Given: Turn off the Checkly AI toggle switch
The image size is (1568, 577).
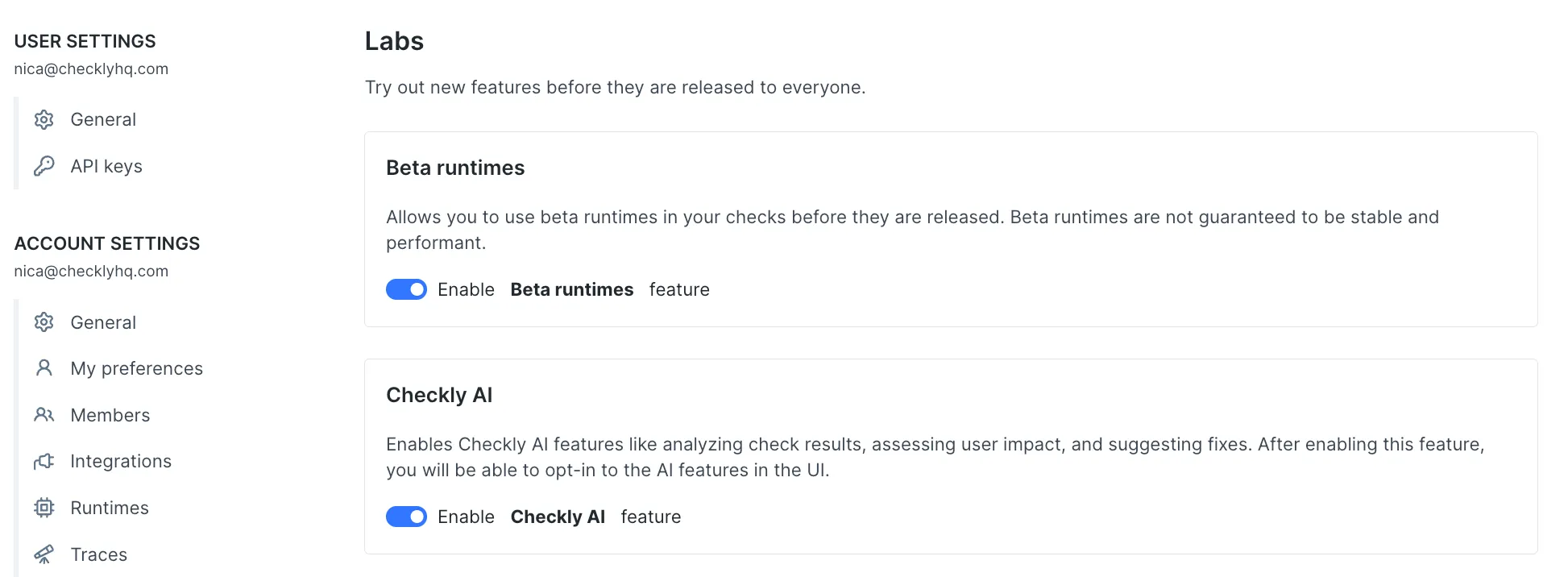Looking at the screenshot, I should [406, 517].
